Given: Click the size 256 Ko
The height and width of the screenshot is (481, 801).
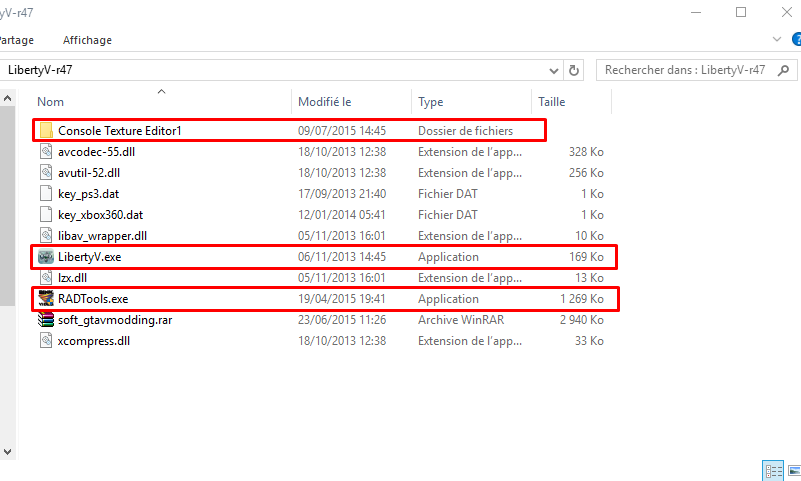Looking at the screenshot, I should (x=586, y=173).
